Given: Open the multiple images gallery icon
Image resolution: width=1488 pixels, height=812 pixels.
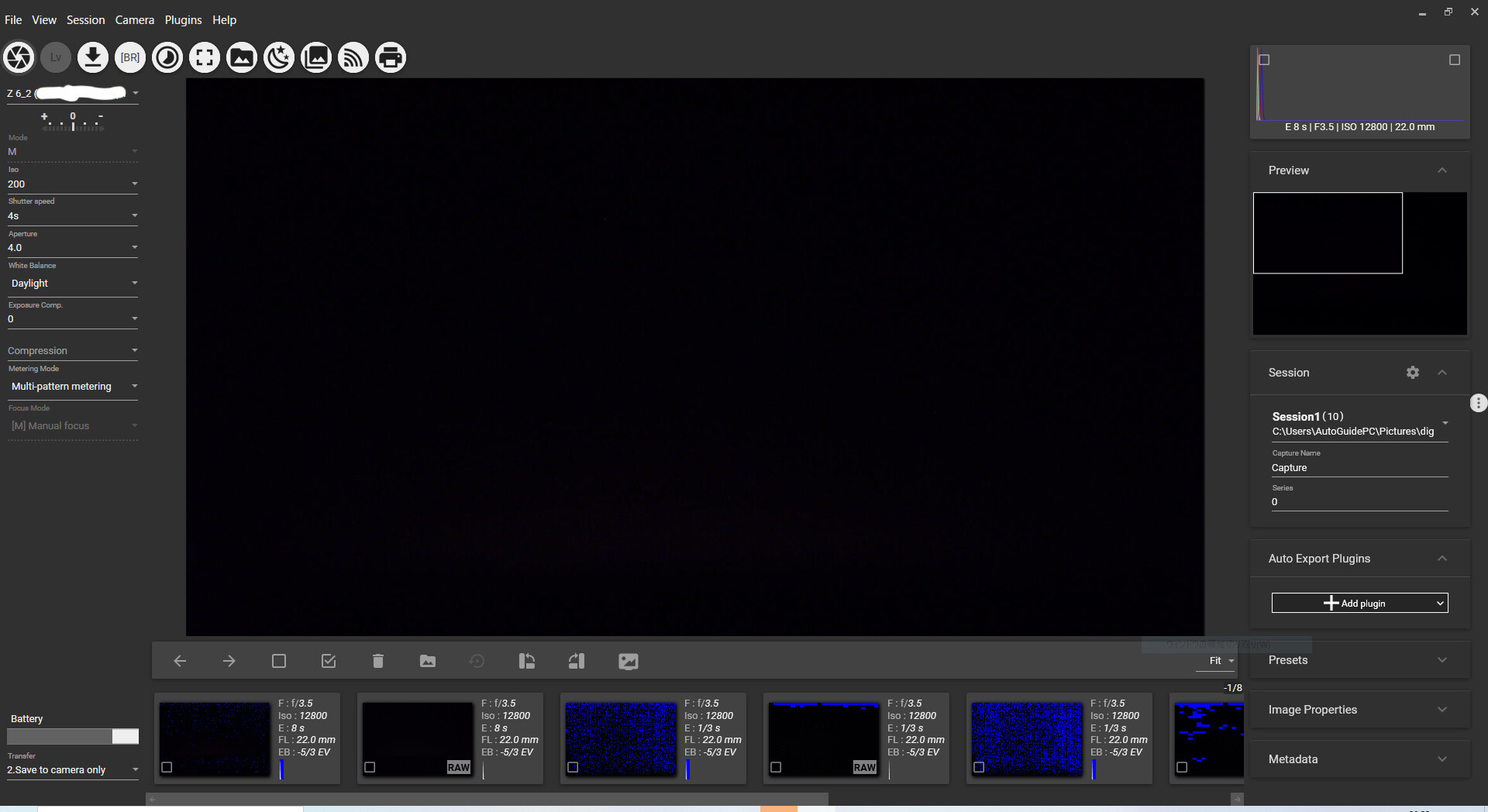Looking at the screenshot, I should (x=316, y=57).
